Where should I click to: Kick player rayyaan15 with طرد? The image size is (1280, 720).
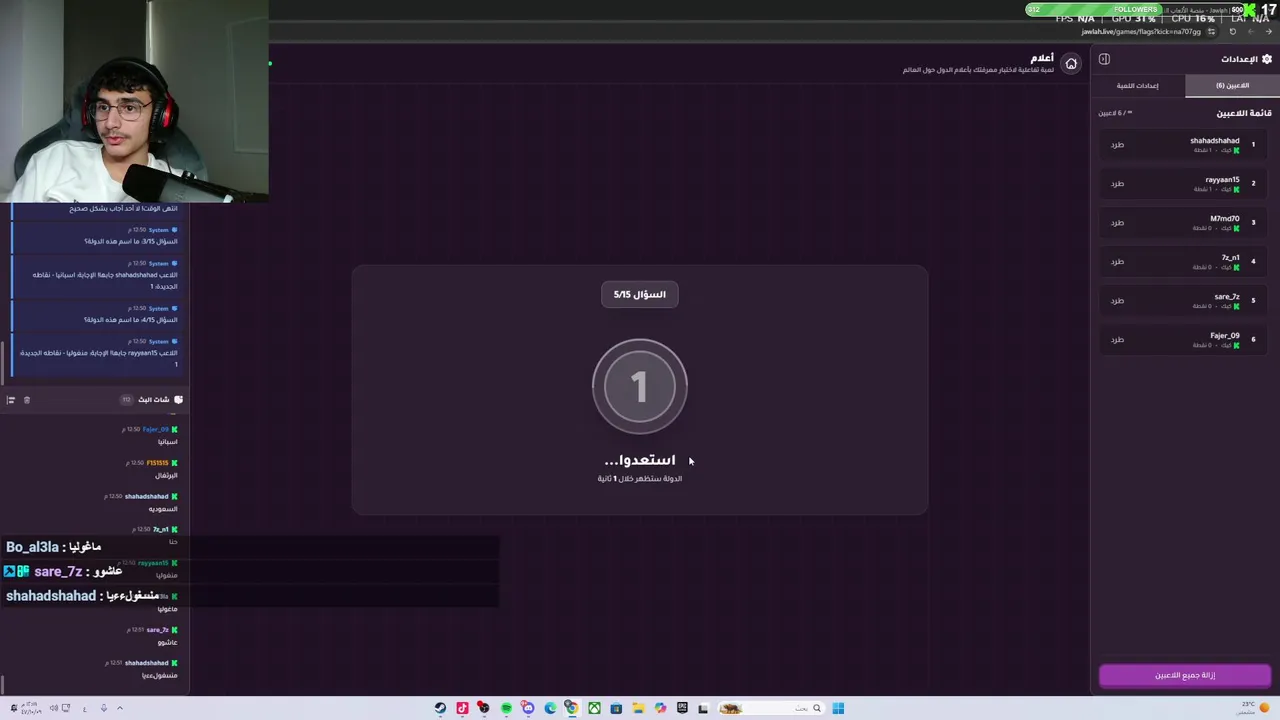pyautogui.click(x=1117, y=184)
